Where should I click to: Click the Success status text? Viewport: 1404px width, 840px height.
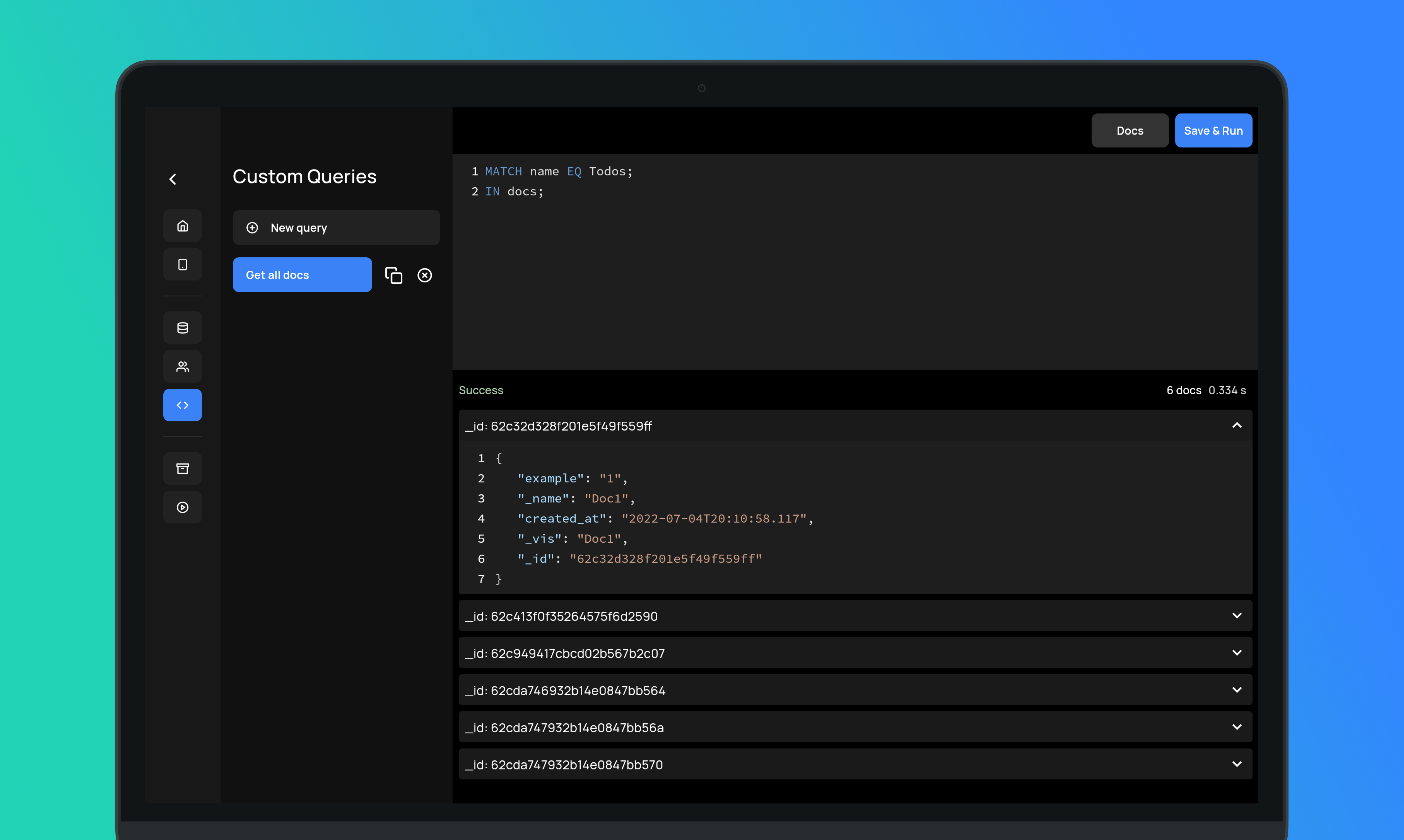point(481,390)
